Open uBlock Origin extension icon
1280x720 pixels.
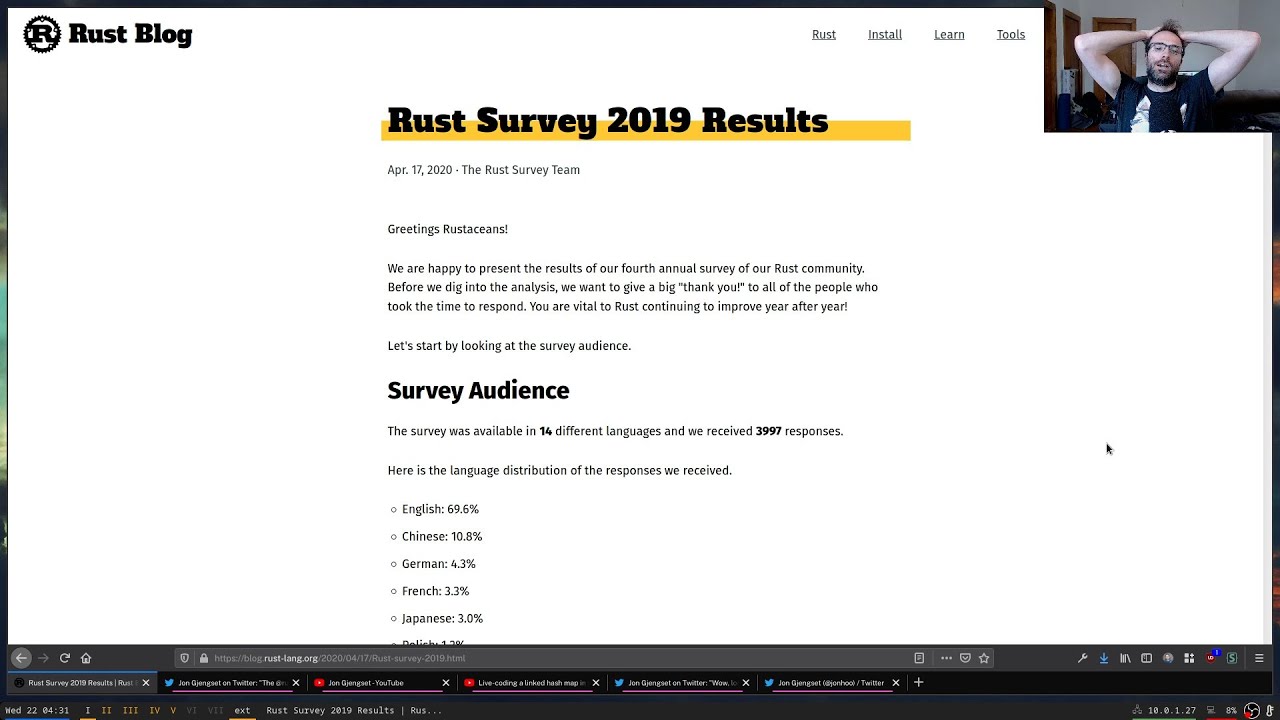coord(1212,657)
